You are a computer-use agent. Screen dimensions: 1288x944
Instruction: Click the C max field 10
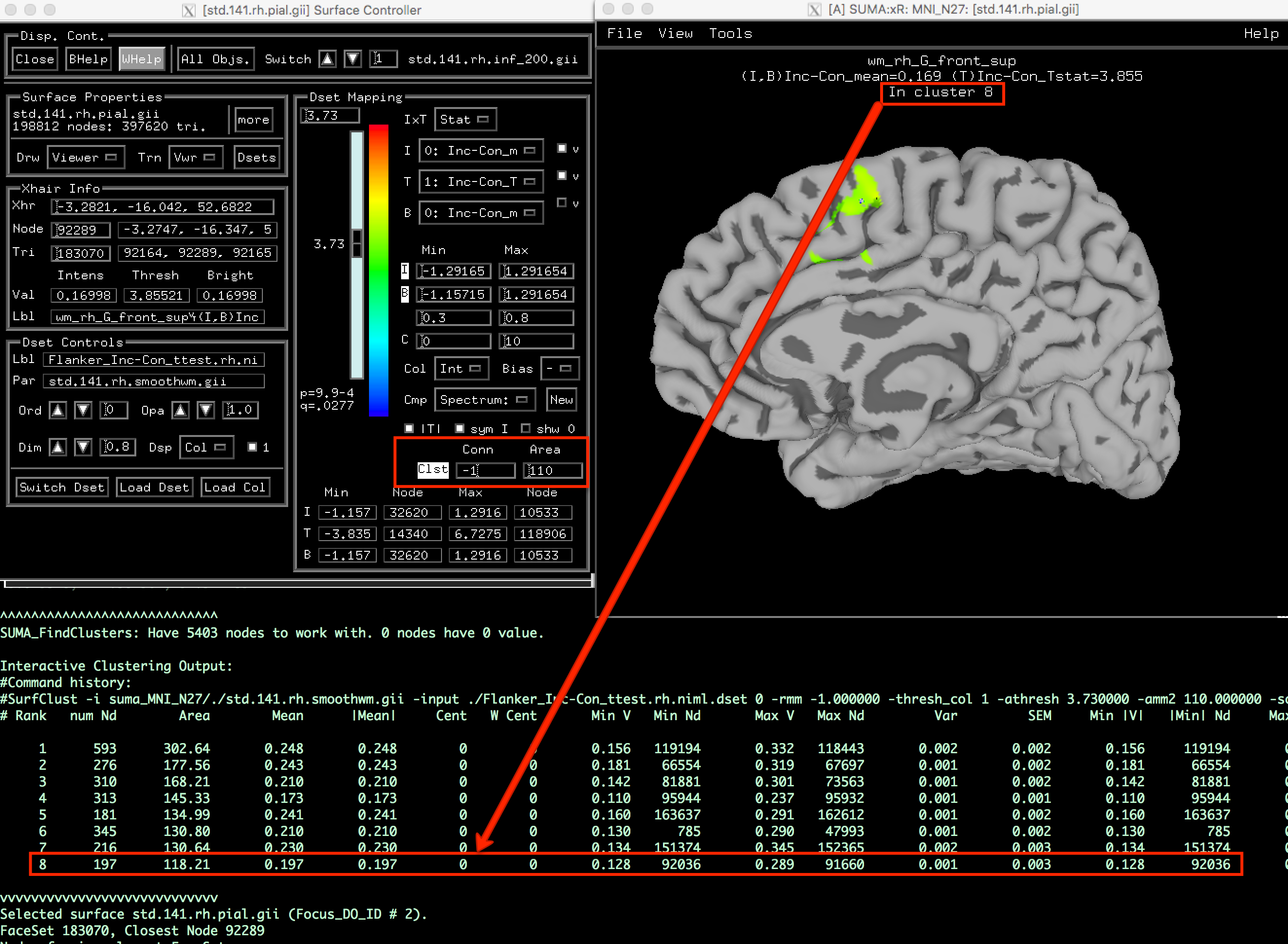tap(536, 341)
